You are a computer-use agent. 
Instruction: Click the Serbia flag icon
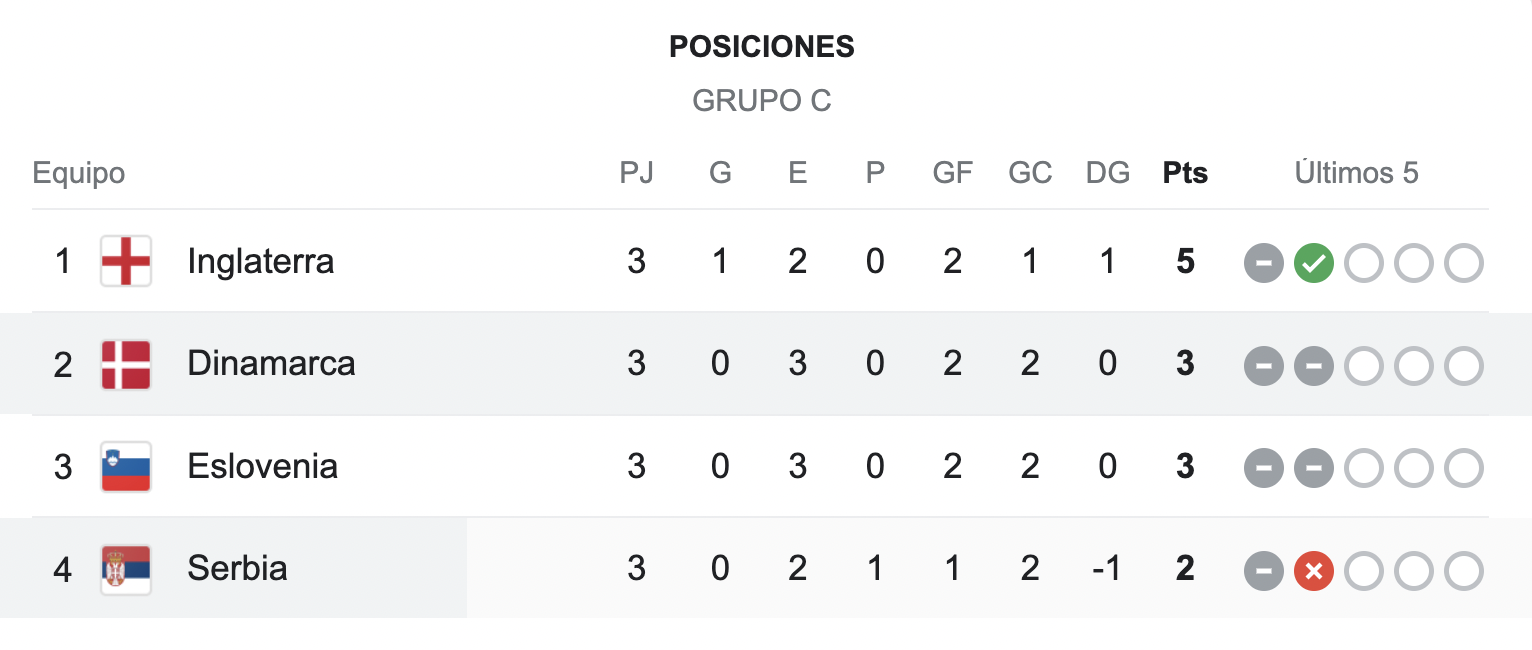pos(126,570)
